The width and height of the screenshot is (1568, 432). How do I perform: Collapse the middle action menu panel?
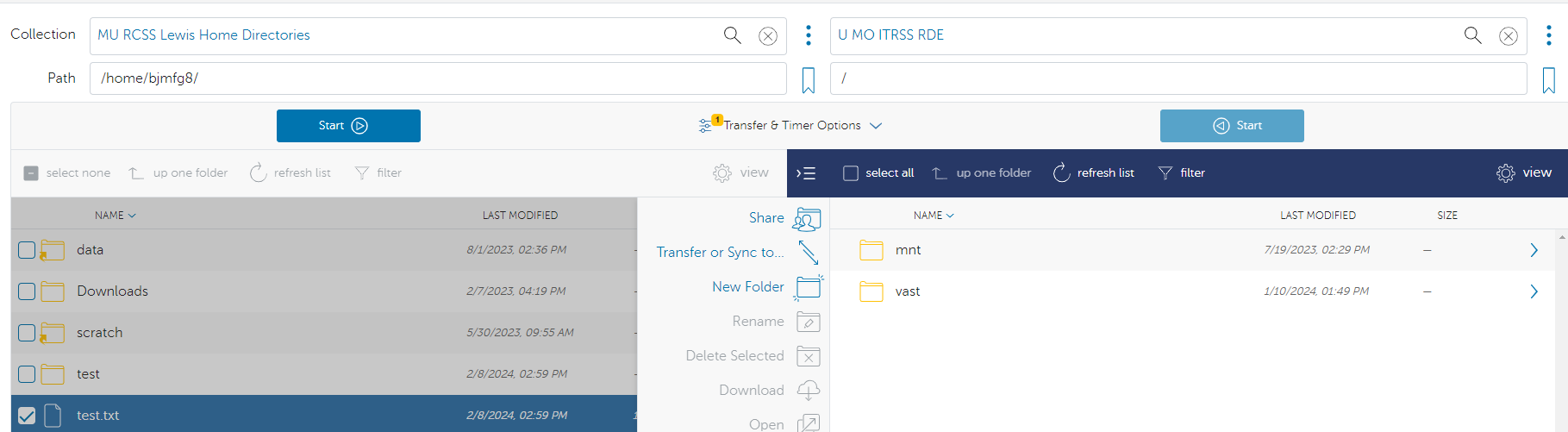tap(806, 173)
